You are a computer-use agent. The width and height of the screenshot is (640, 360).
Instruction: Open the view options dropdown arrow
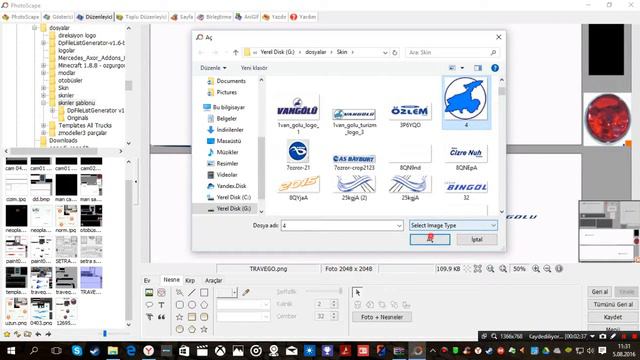point(462,68)
